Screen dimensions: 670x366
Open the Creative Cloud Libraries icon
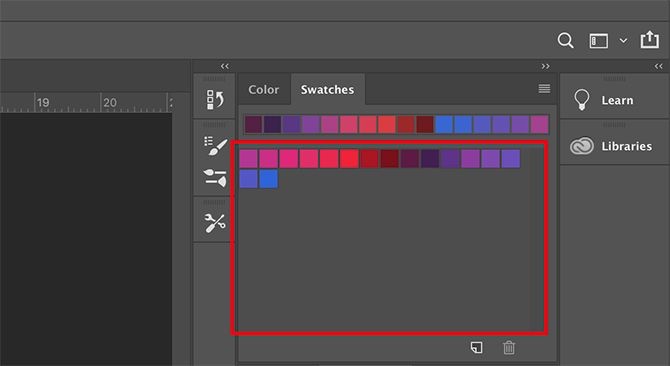point(582,146)
